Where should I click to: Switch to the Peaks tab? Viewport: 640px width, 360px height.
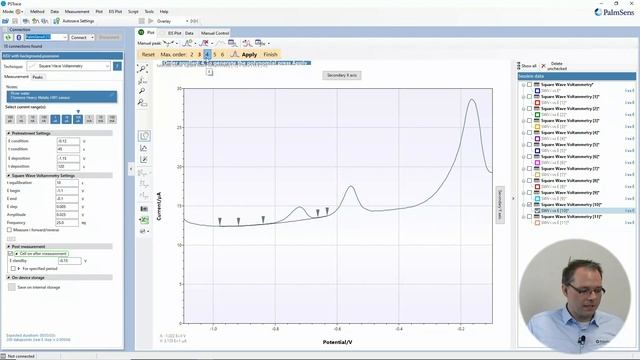point(38,77)
